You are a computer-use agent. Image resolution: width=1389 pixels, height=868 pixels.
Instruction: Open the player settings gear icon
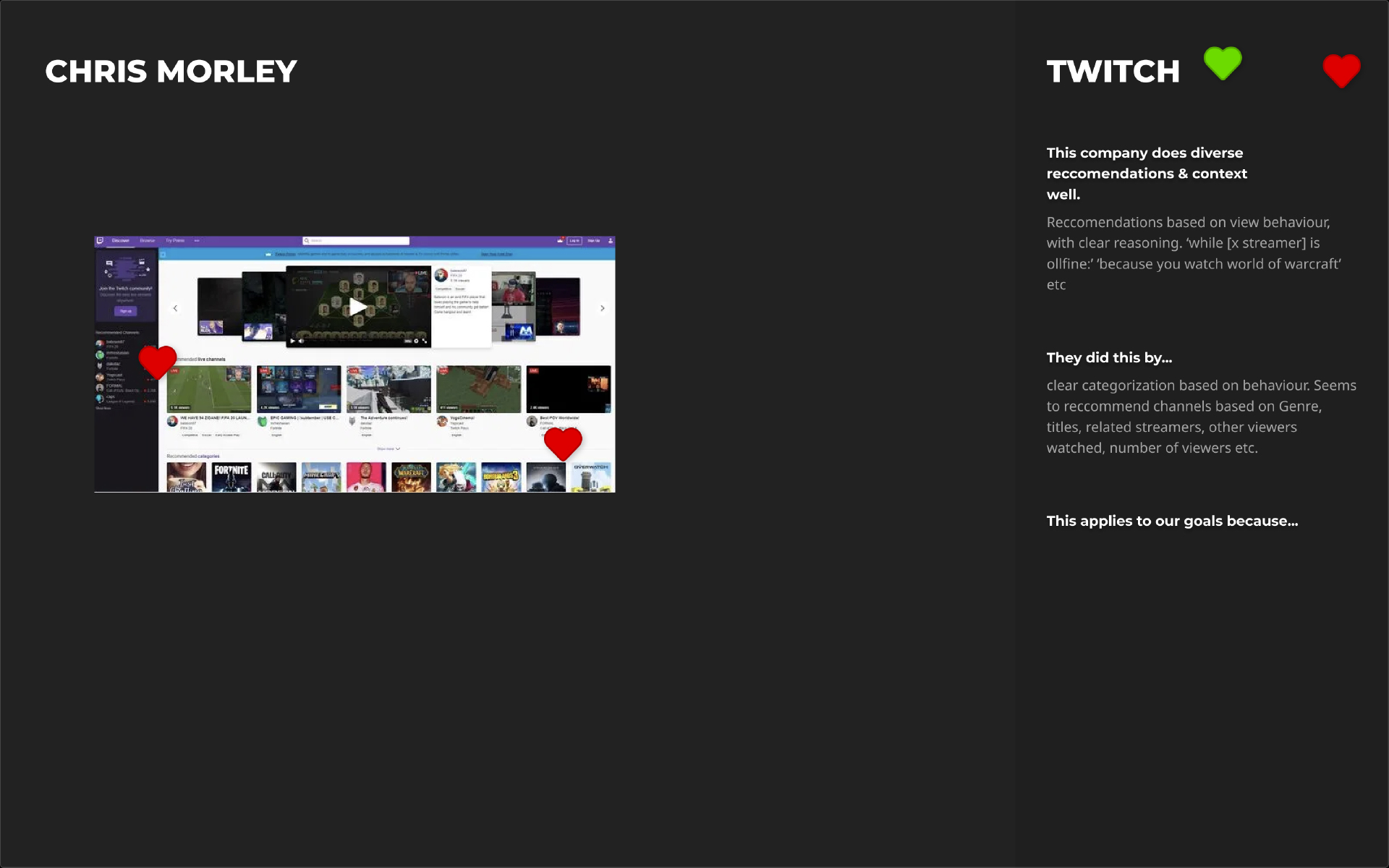pos(416,341)
